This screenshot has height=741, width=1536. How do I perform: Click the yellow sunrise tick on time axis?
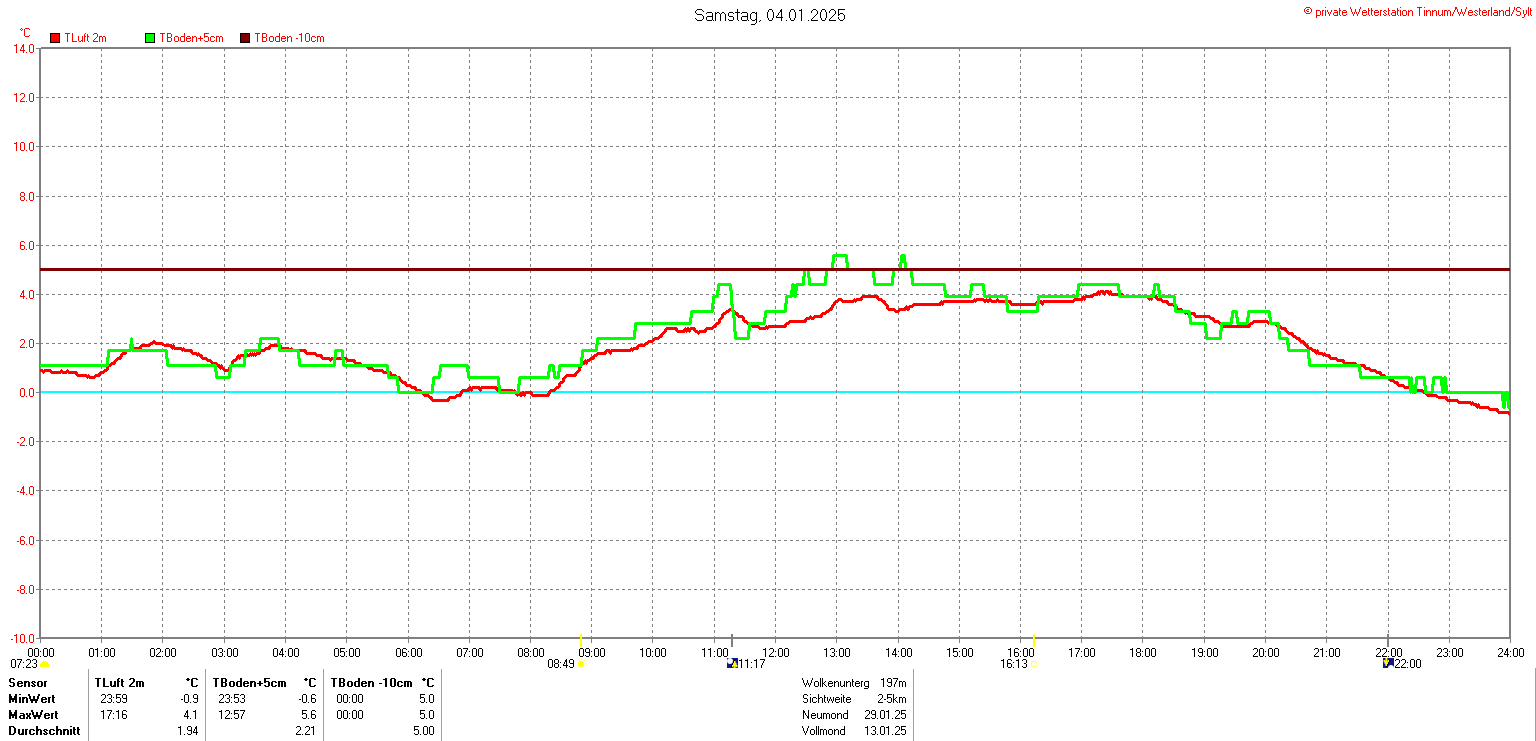click(580, 640)
